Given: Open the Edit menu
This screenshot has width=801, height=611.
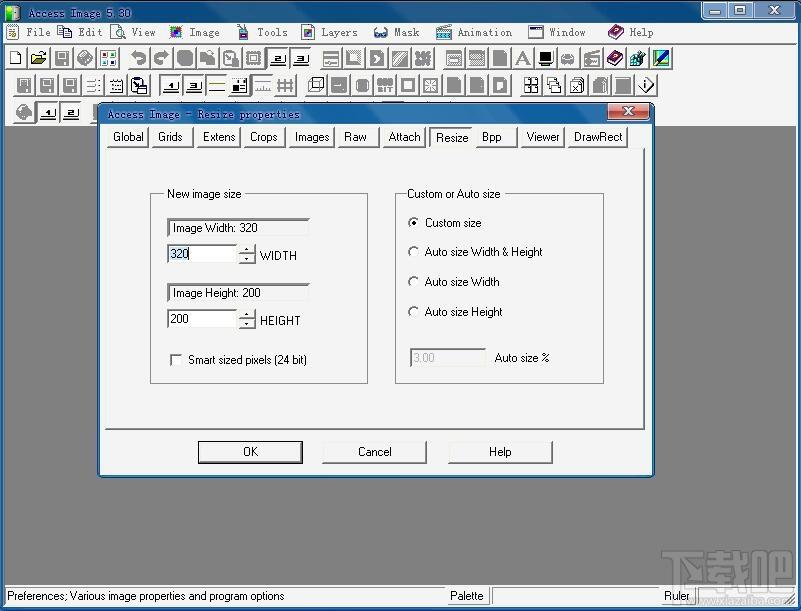Looking at the screenshot, I should point(90,32).
